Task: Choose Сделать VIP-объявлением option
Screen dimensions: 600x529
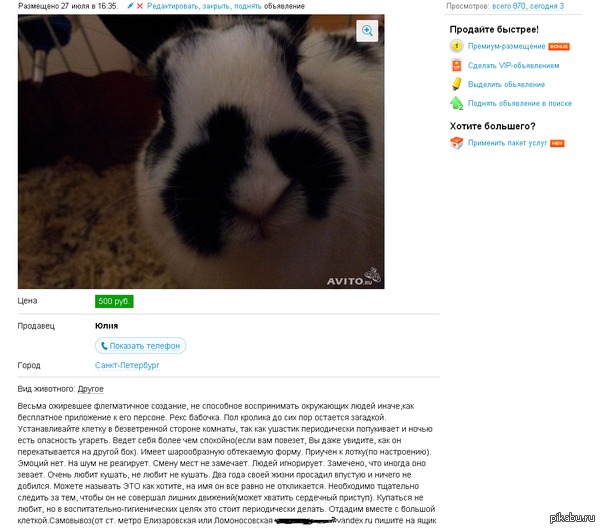Action: click(513, 65)
